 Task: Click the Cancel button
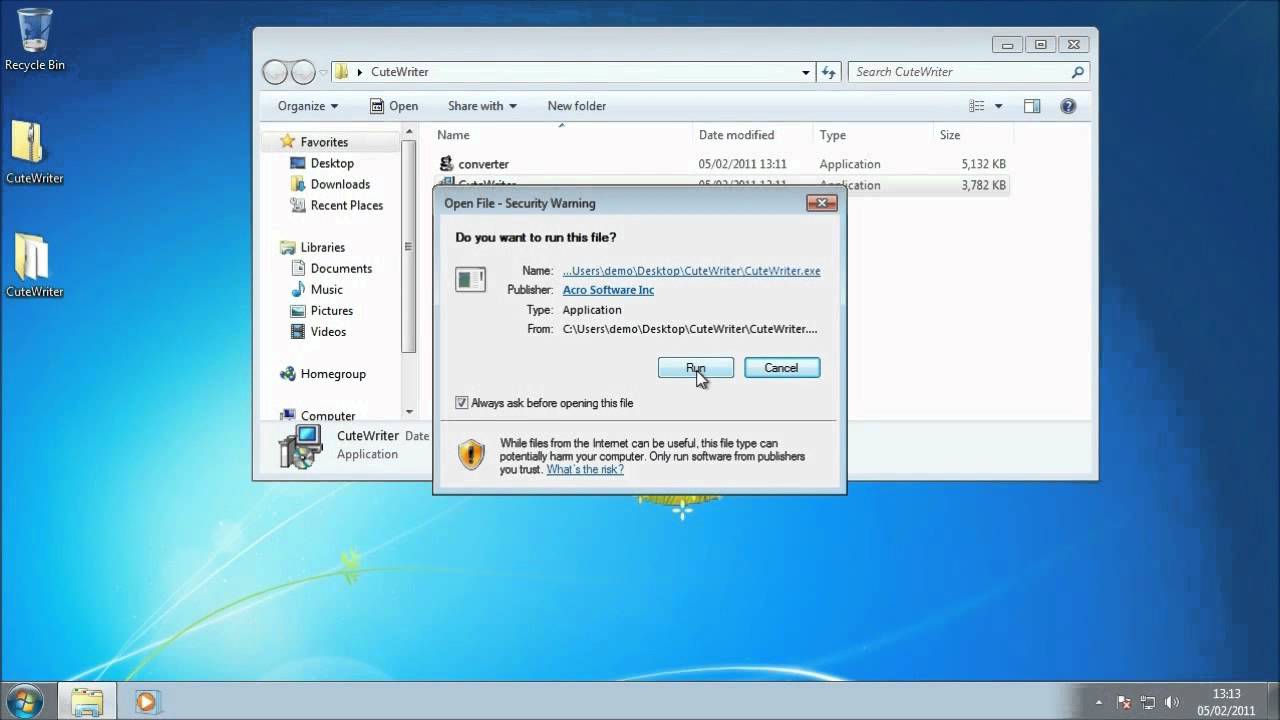coord(782,368)
